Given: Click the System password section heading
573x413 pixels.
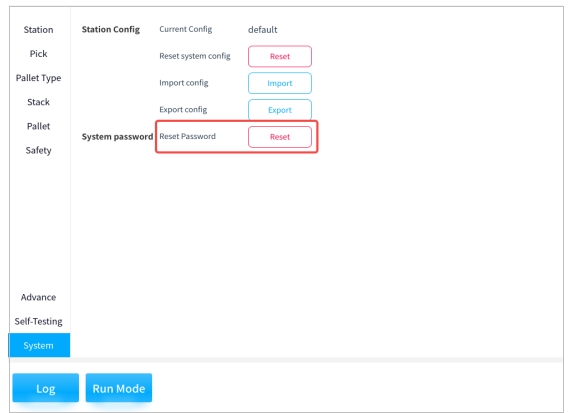Looking at the screenshot, I should [117, 137].
